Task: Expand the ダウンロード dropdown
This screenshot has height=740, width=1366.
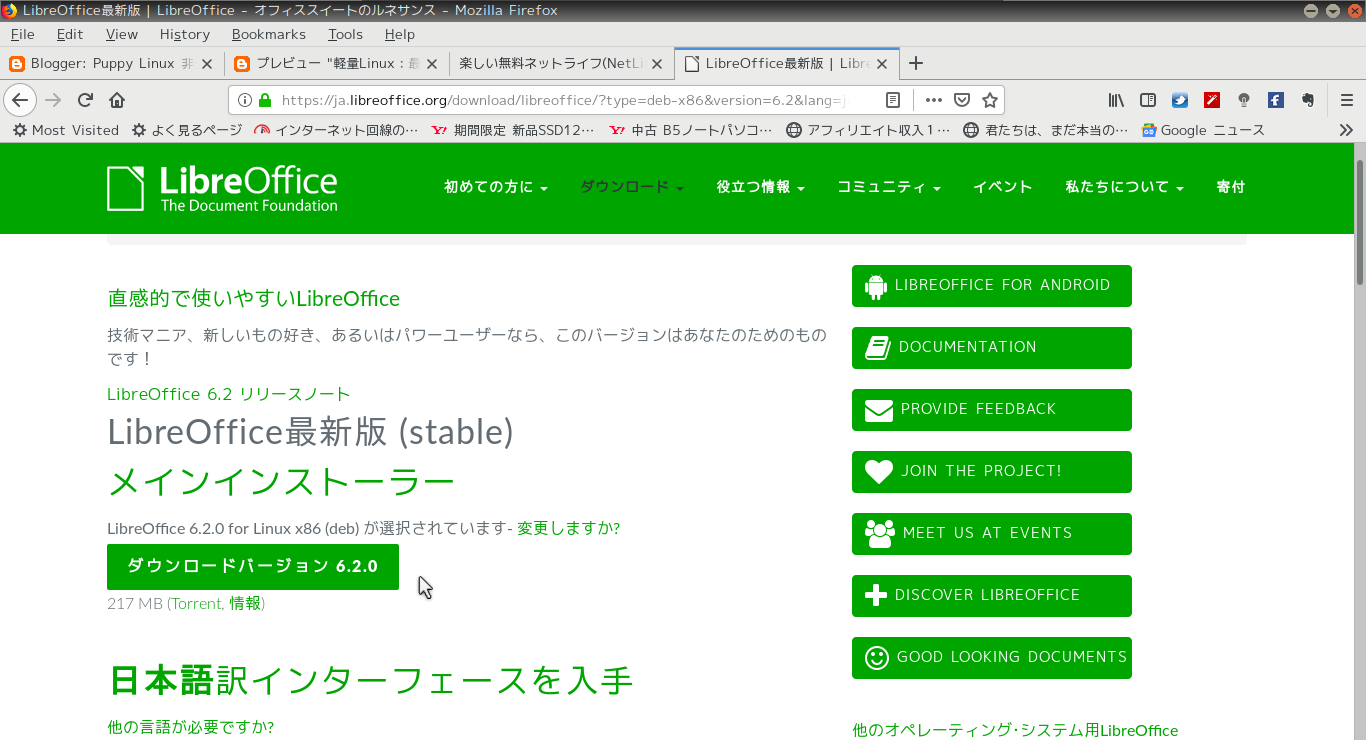Action: tap(632, 187)
